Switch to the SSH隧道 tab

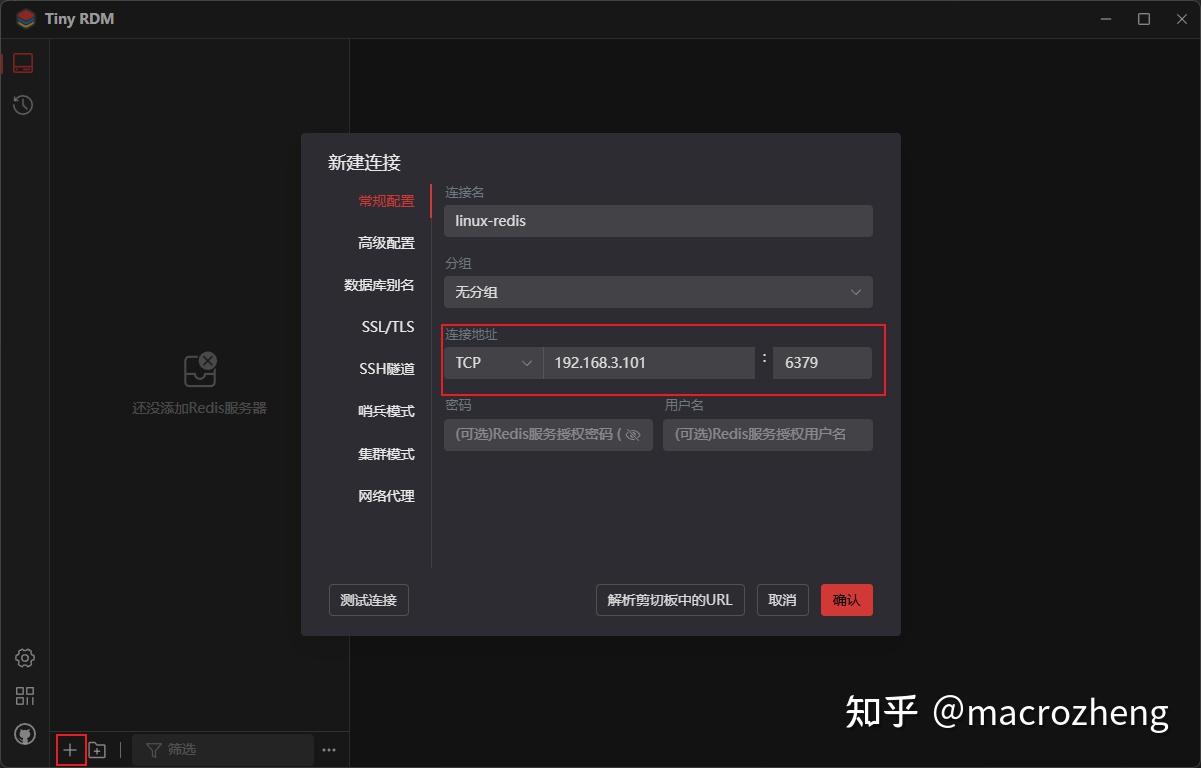coord(386,368)
